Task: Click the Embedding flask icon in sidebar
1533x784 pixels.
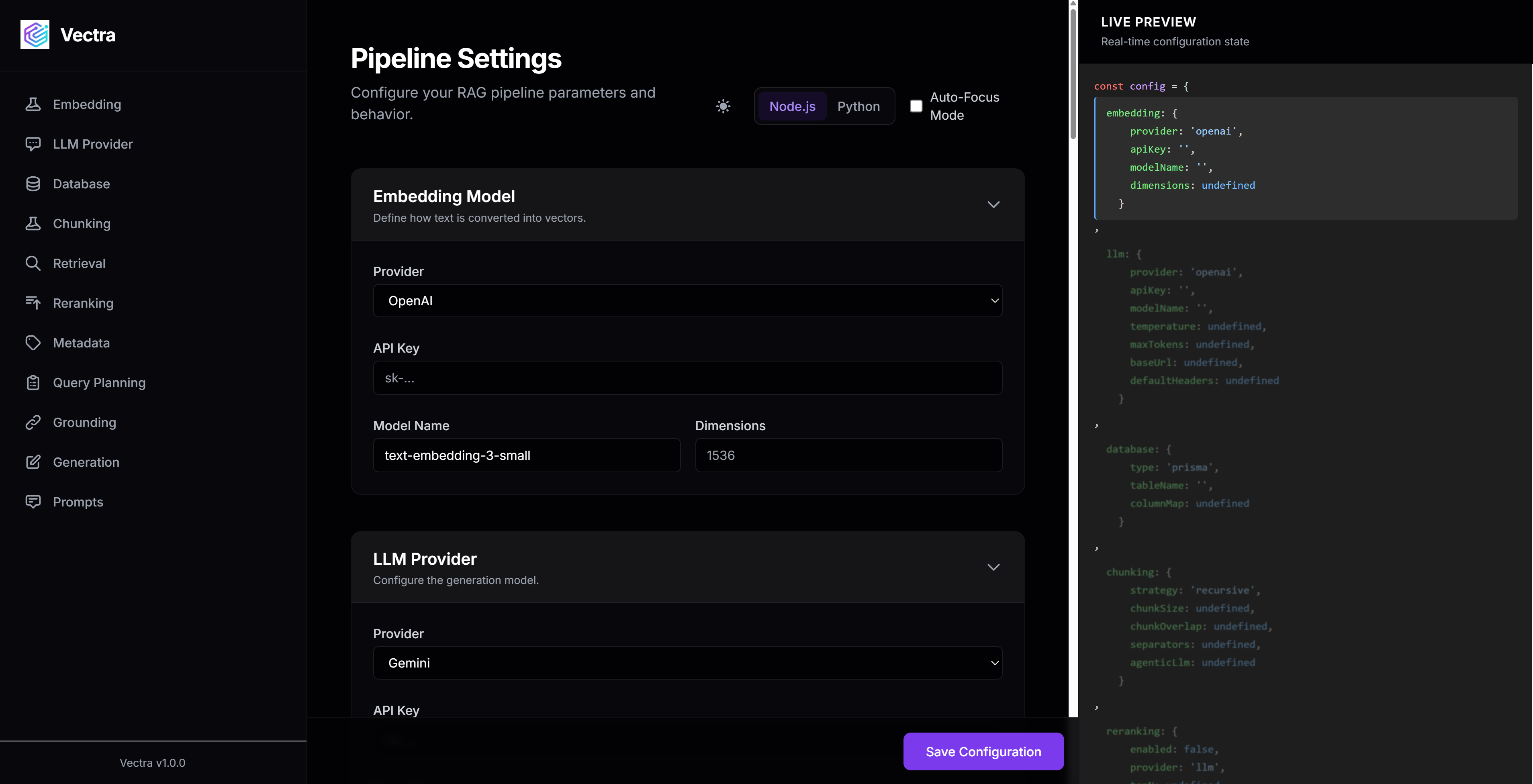Action: (33, 104)
